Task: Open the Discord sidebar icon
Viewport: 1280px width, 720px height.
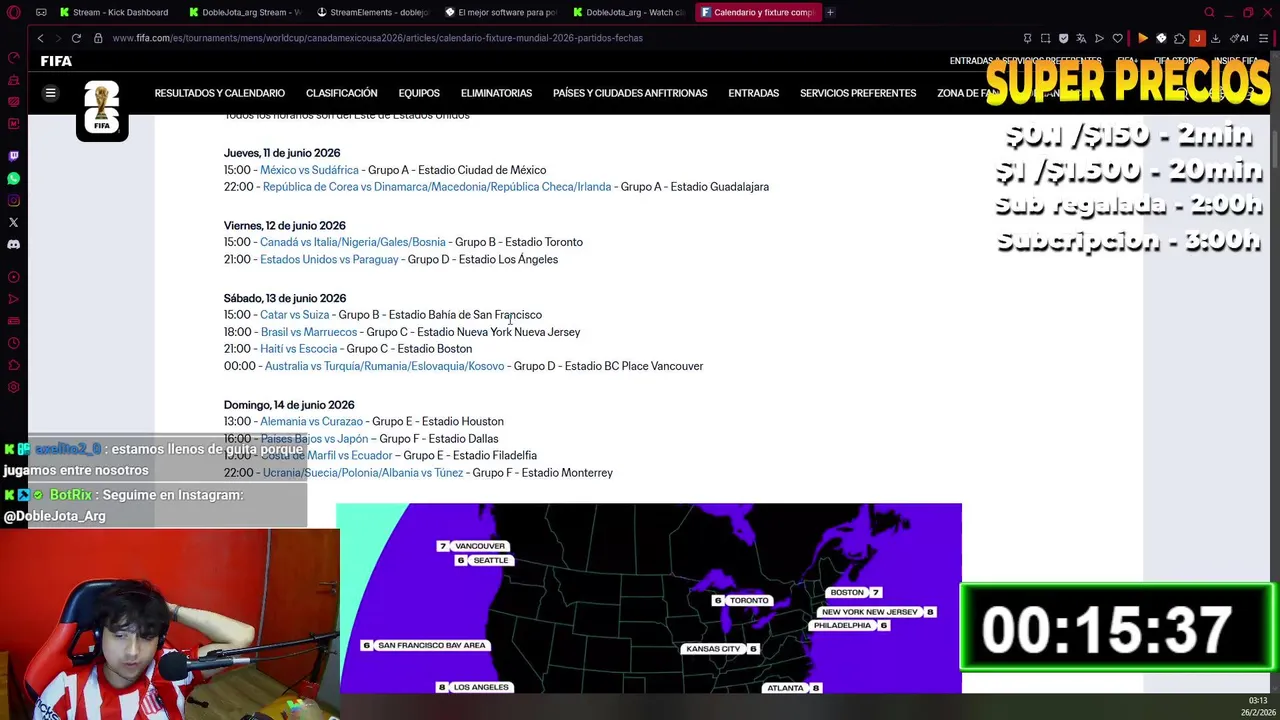Action: (13, 244)
